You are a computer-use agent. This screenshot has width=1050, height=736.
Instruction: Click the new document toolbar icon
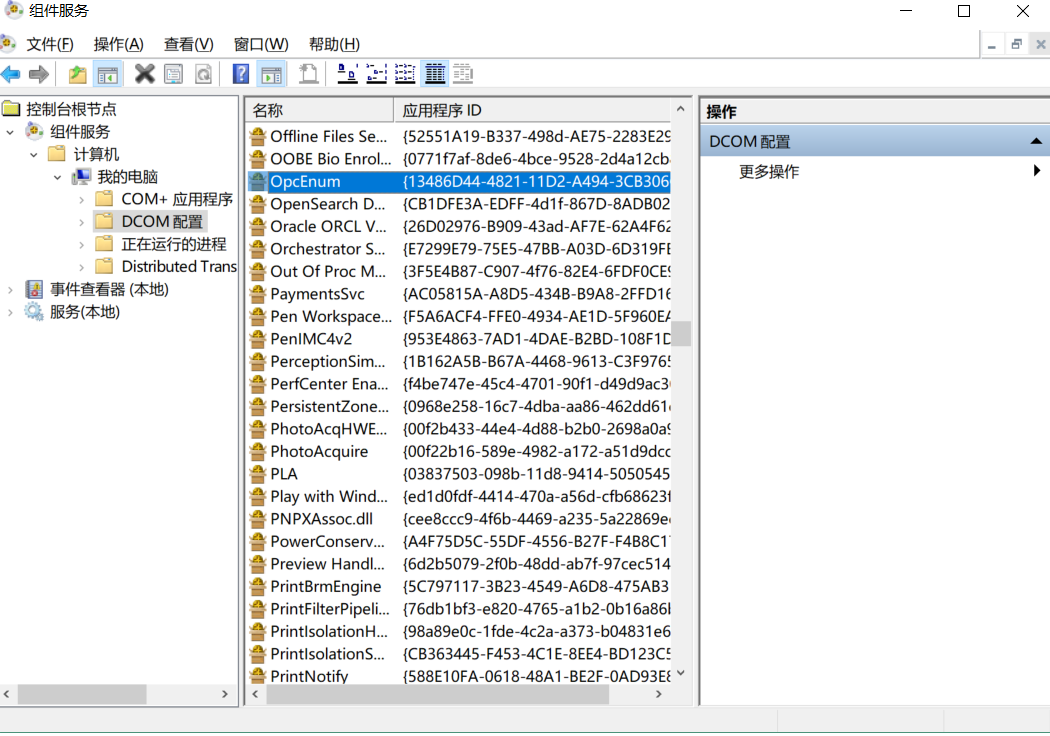309,74
